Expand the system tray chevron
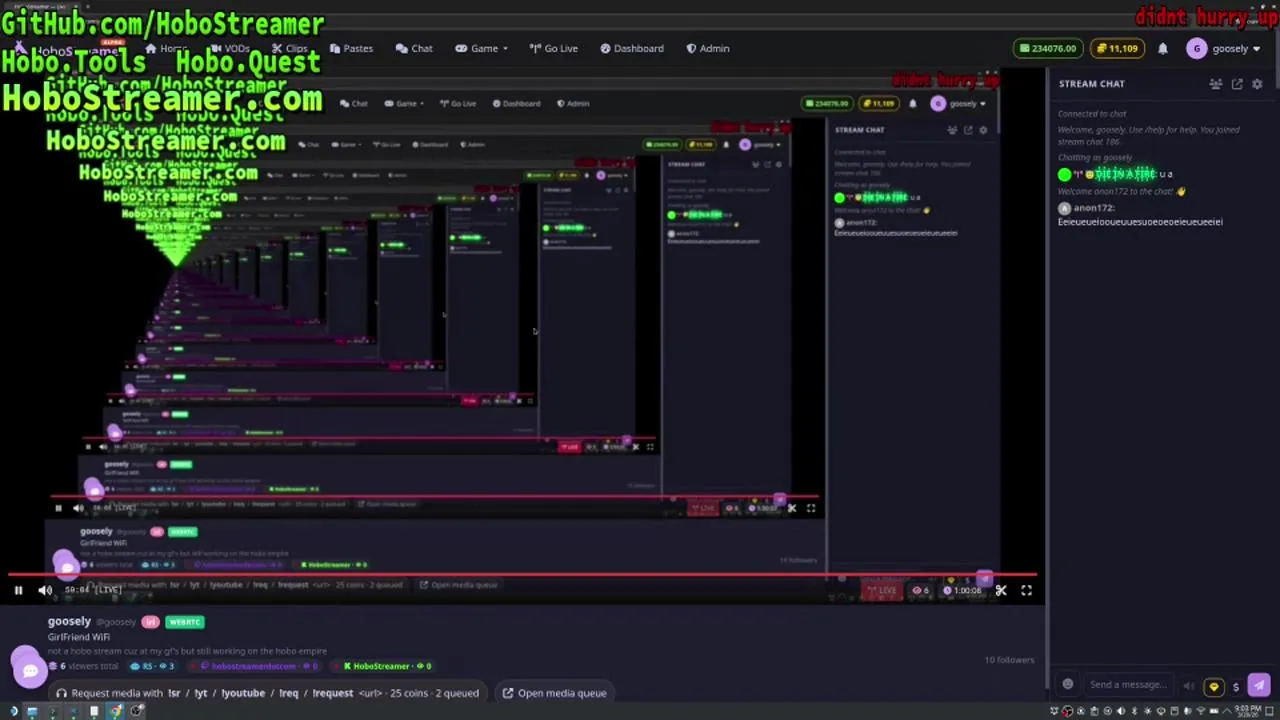 click(x=1227, y=711)
